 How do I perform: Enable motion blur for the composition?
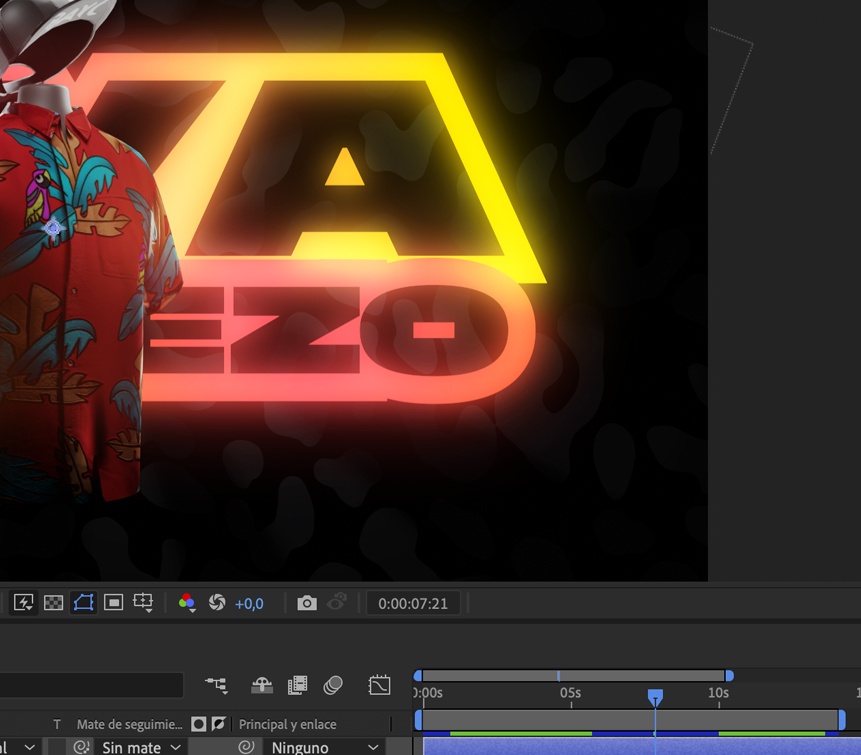click(x=333, y=685)
